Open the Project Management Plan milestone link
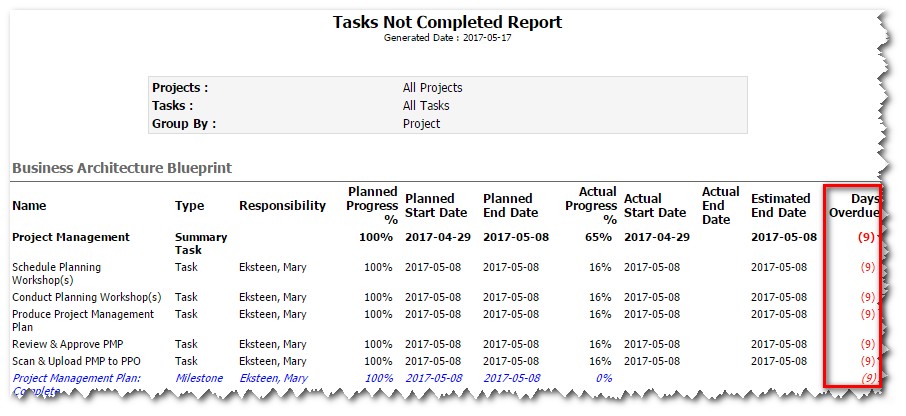 click(77, 384)
